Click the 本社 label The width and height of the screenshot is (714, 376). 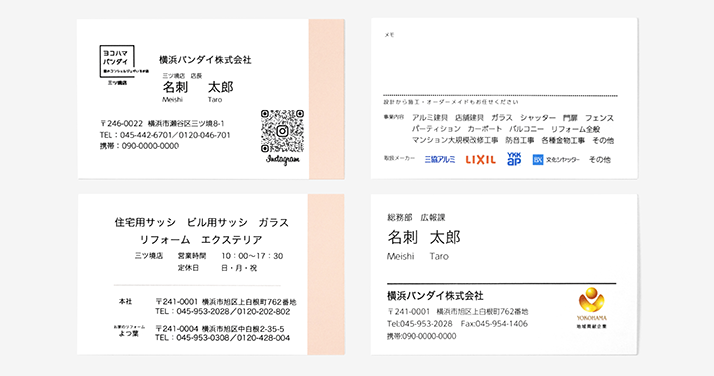pos(125,302)
